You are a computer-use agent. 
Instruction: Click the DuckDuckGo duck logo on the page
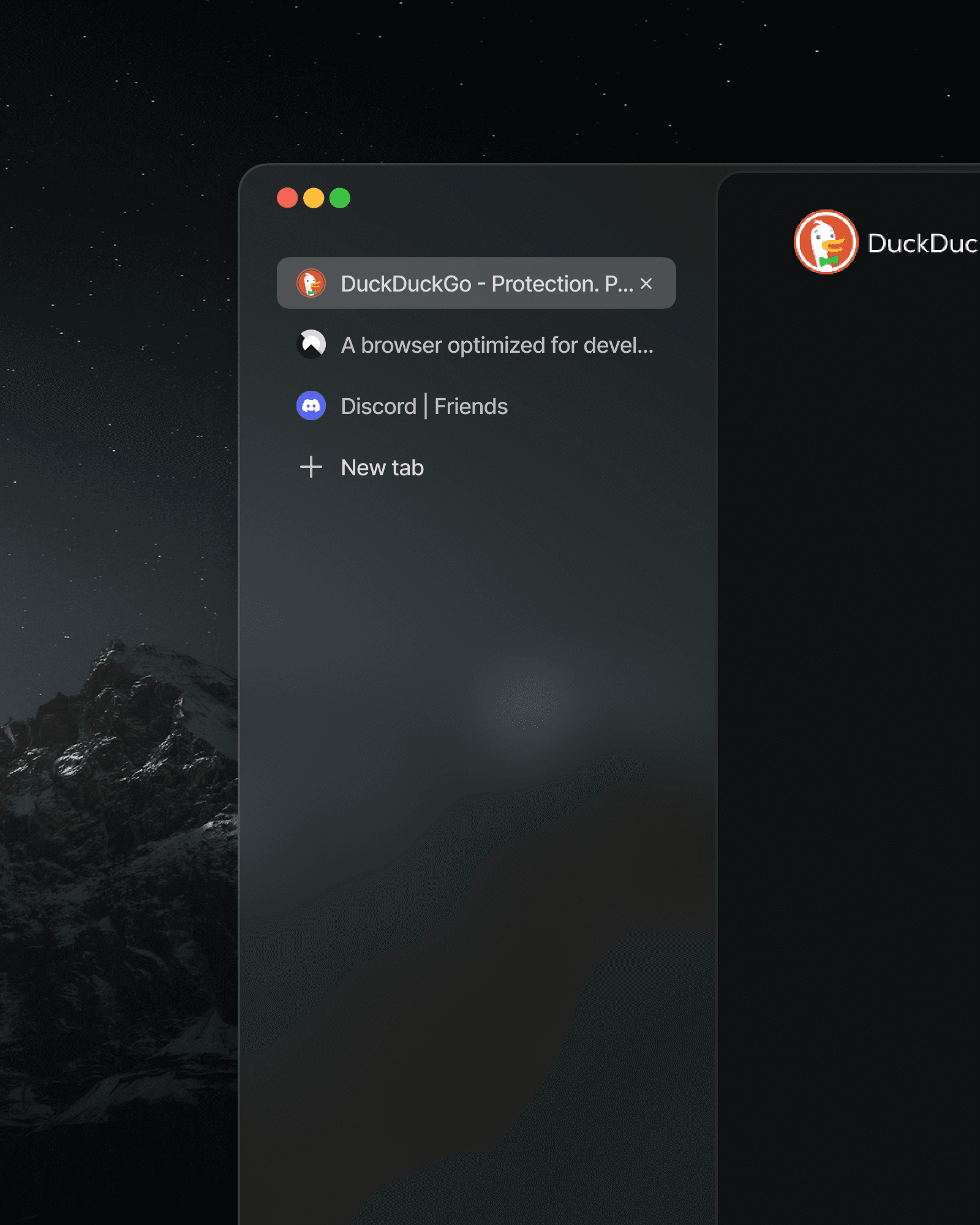point(826,242)
